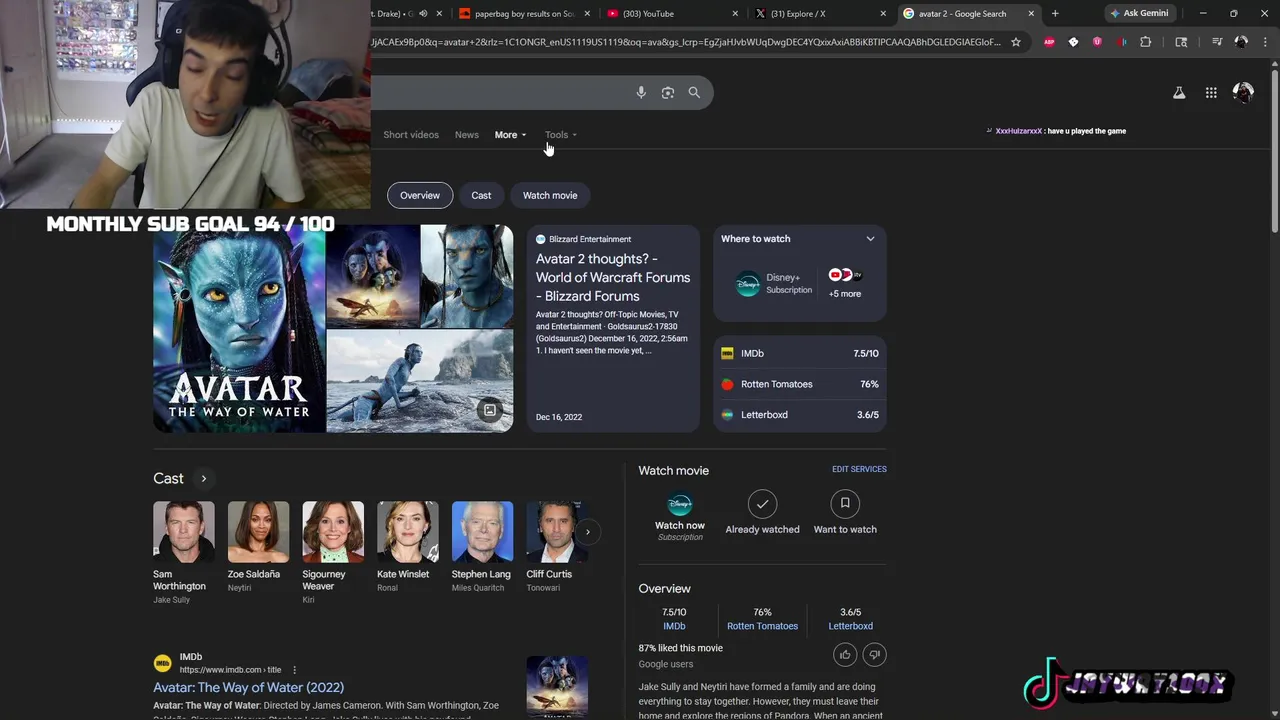Open the IMDb 7.5/10 rating row

(800, 353)
